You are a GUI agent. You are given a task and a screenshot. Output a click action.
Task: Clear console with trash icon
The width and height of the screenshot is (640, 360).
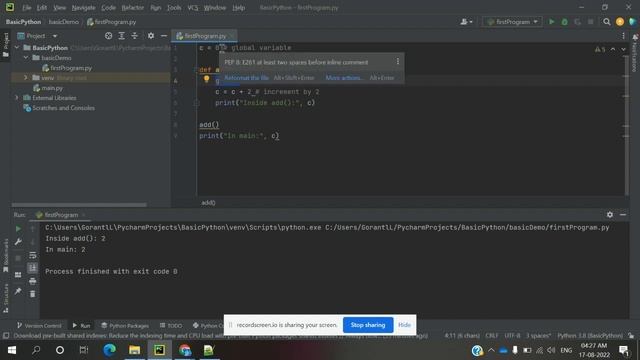click(33, 294)
